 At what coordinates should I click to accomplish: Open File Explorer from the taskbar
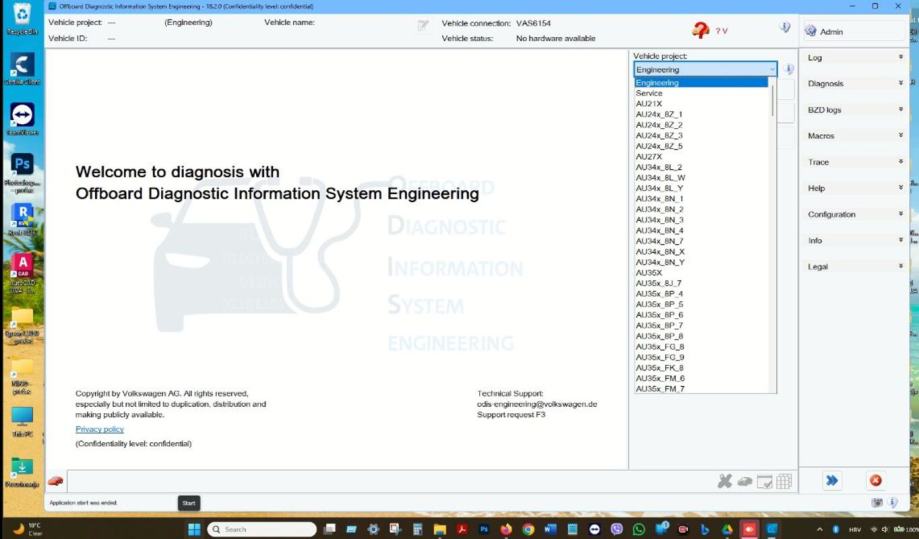440,529
